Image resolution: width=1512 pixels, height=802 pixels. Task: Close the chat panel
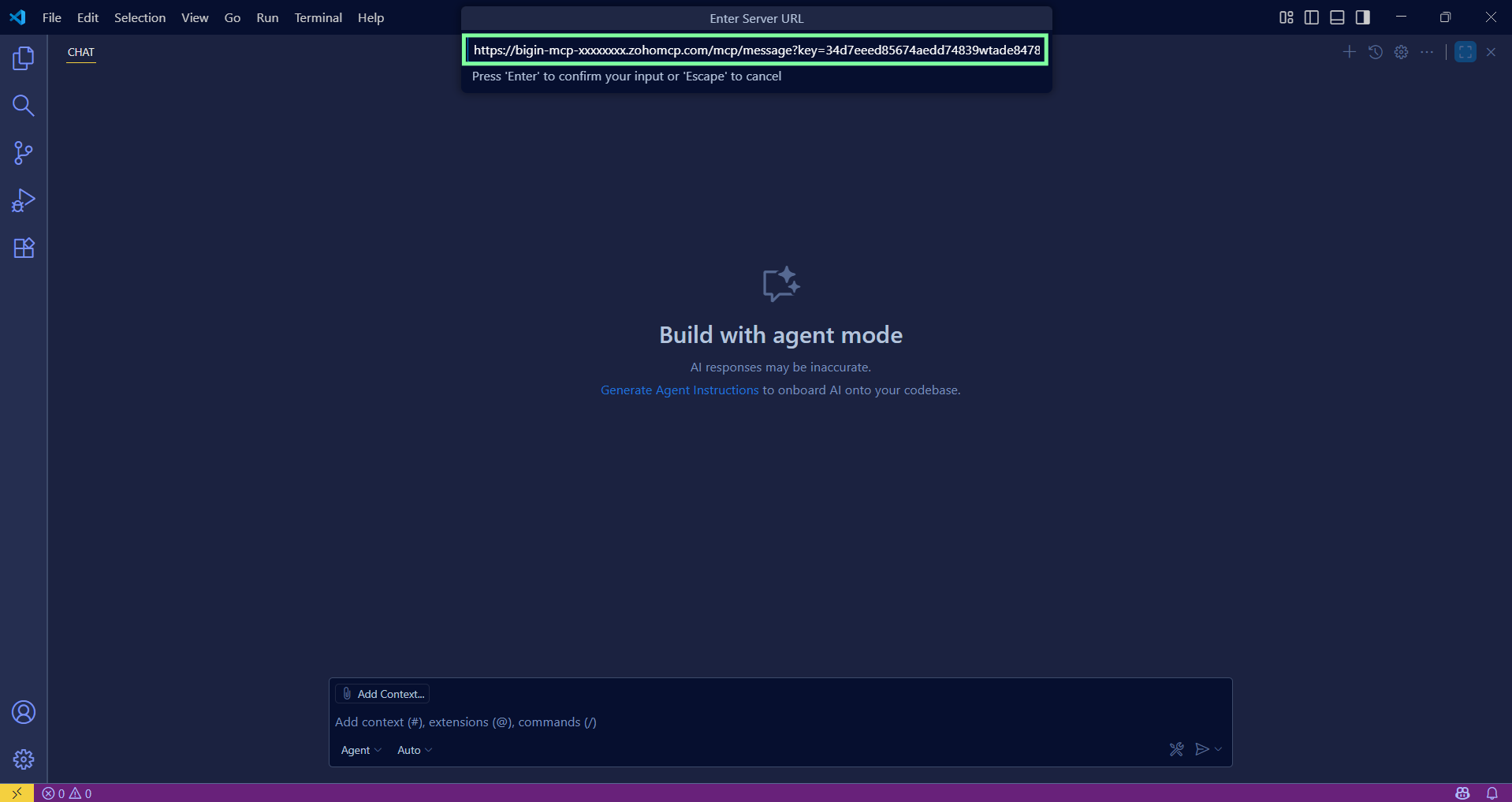pyautogui.click(x=1491, y=52)
